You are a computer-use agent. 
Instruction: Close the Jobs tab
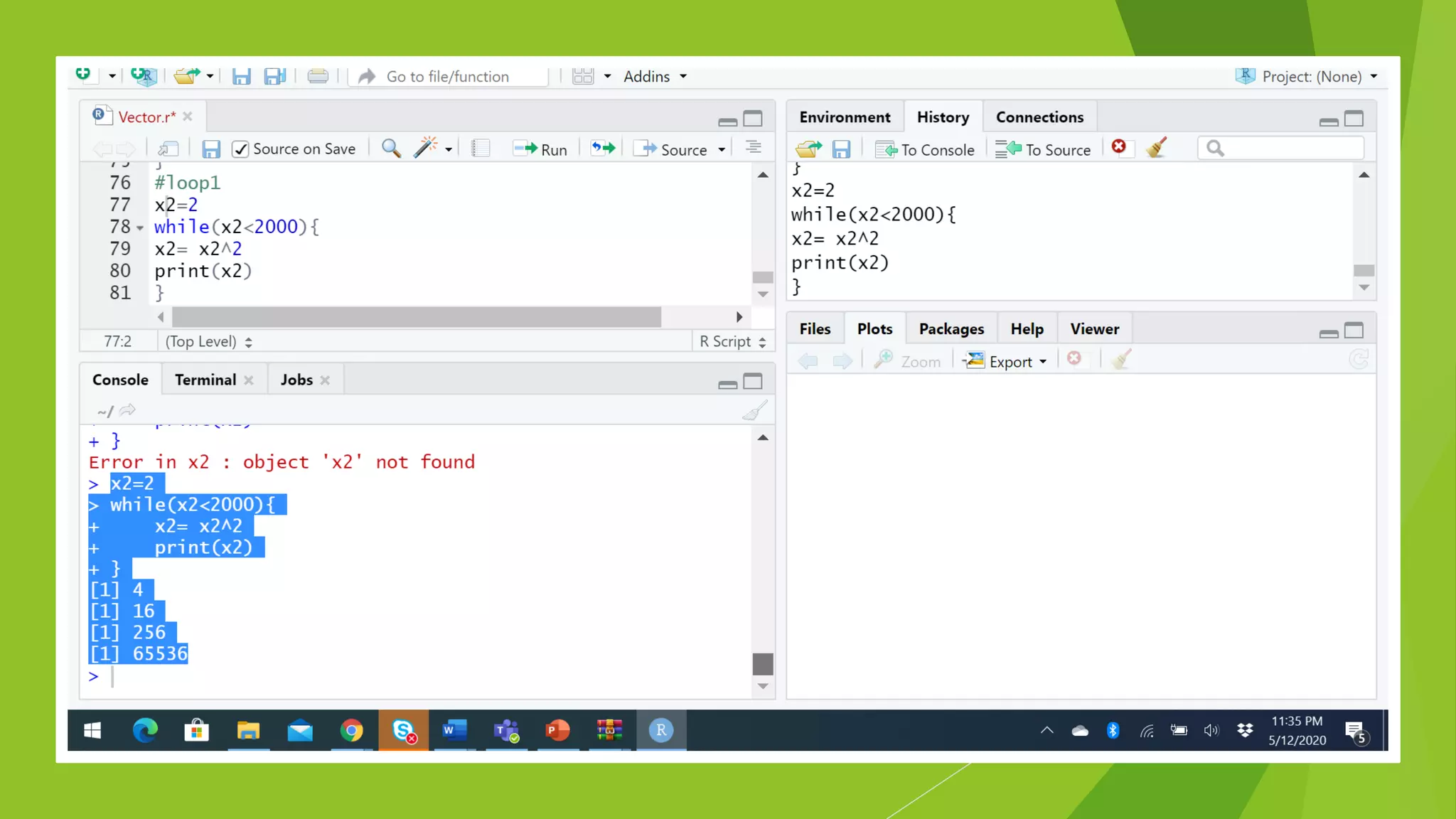tap(325, 380)
